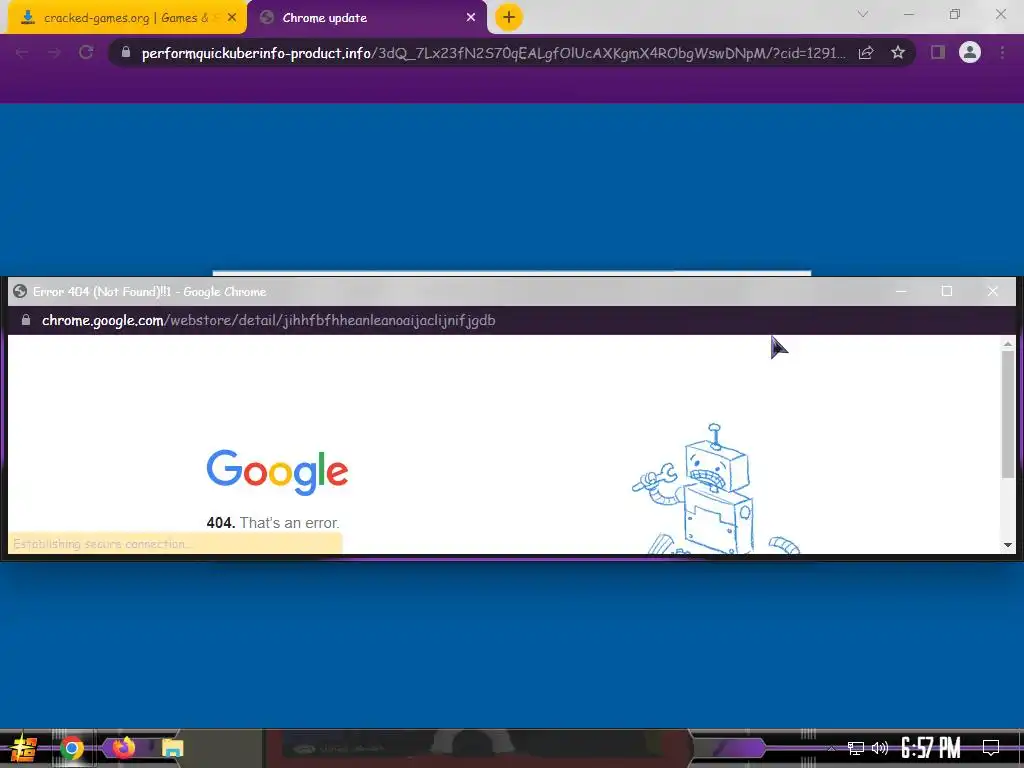
Task: Open Chrome's three-dot menu
Action: 1002,53
